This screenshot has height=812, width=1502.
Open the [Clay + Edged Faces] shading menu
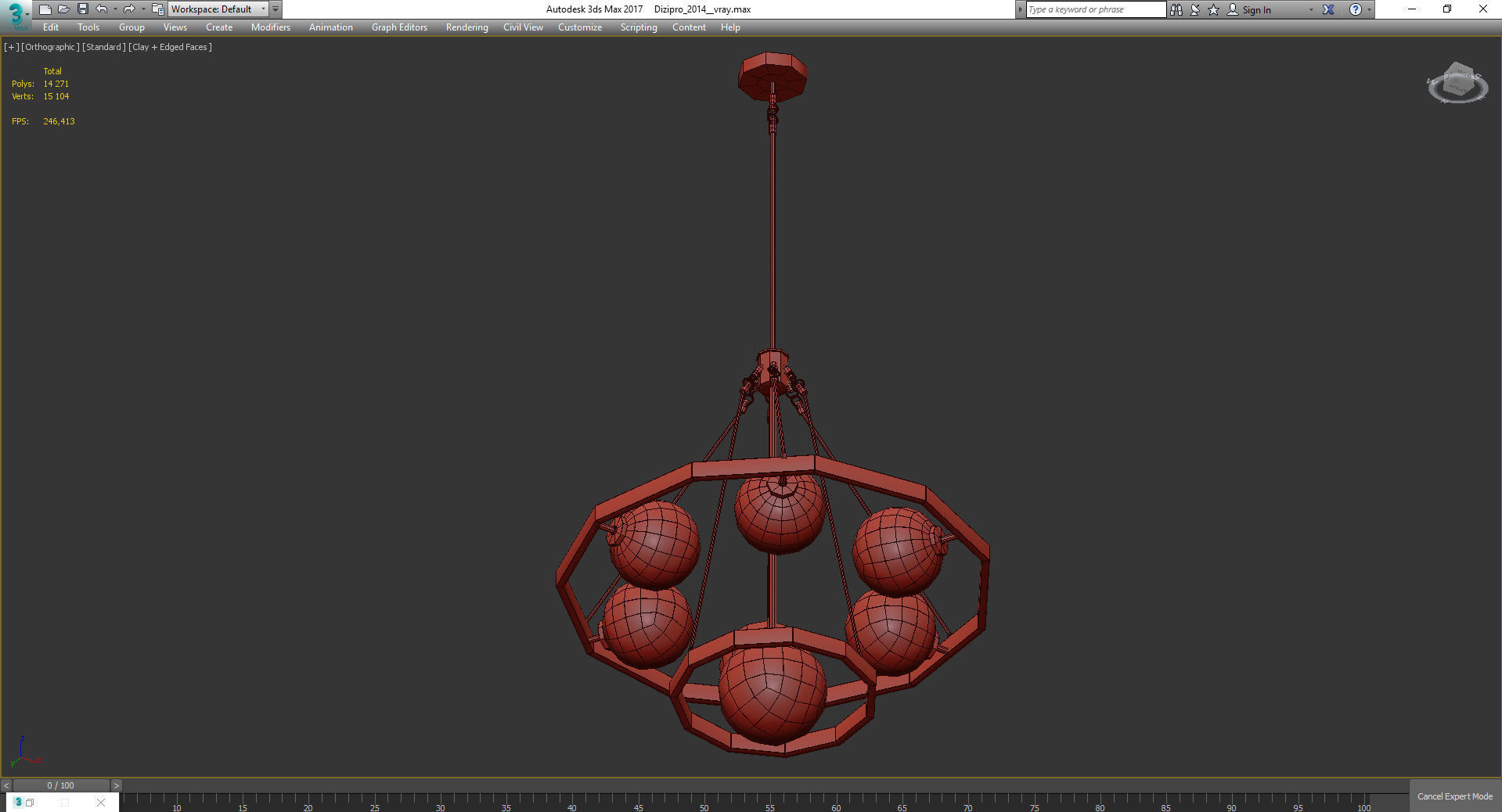coord(170,47)
